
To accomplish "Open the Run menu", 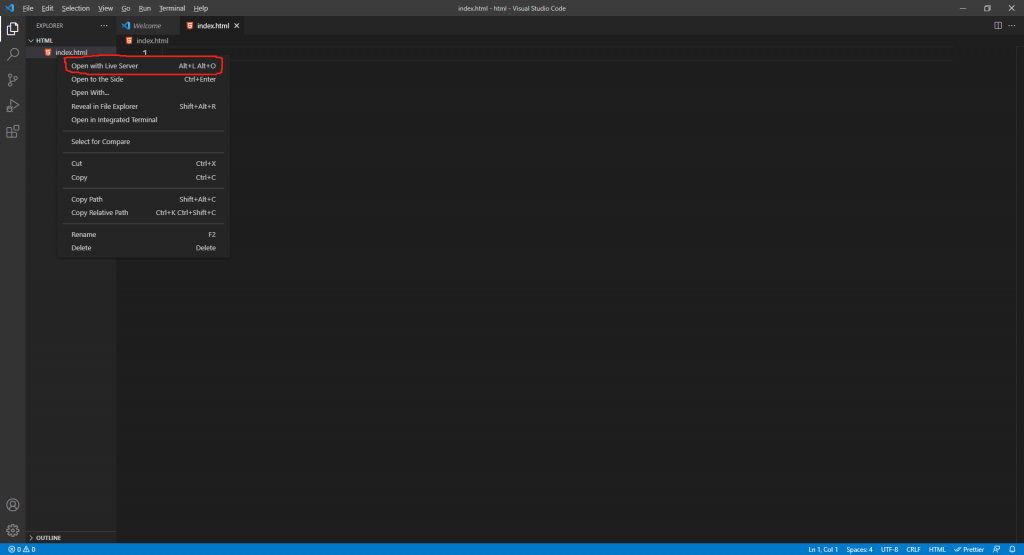I will (x=144, y=8).
